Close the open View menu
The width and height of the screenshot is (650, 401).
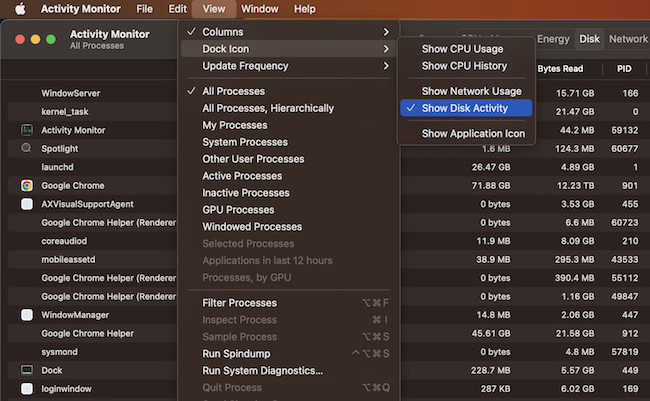214,9
